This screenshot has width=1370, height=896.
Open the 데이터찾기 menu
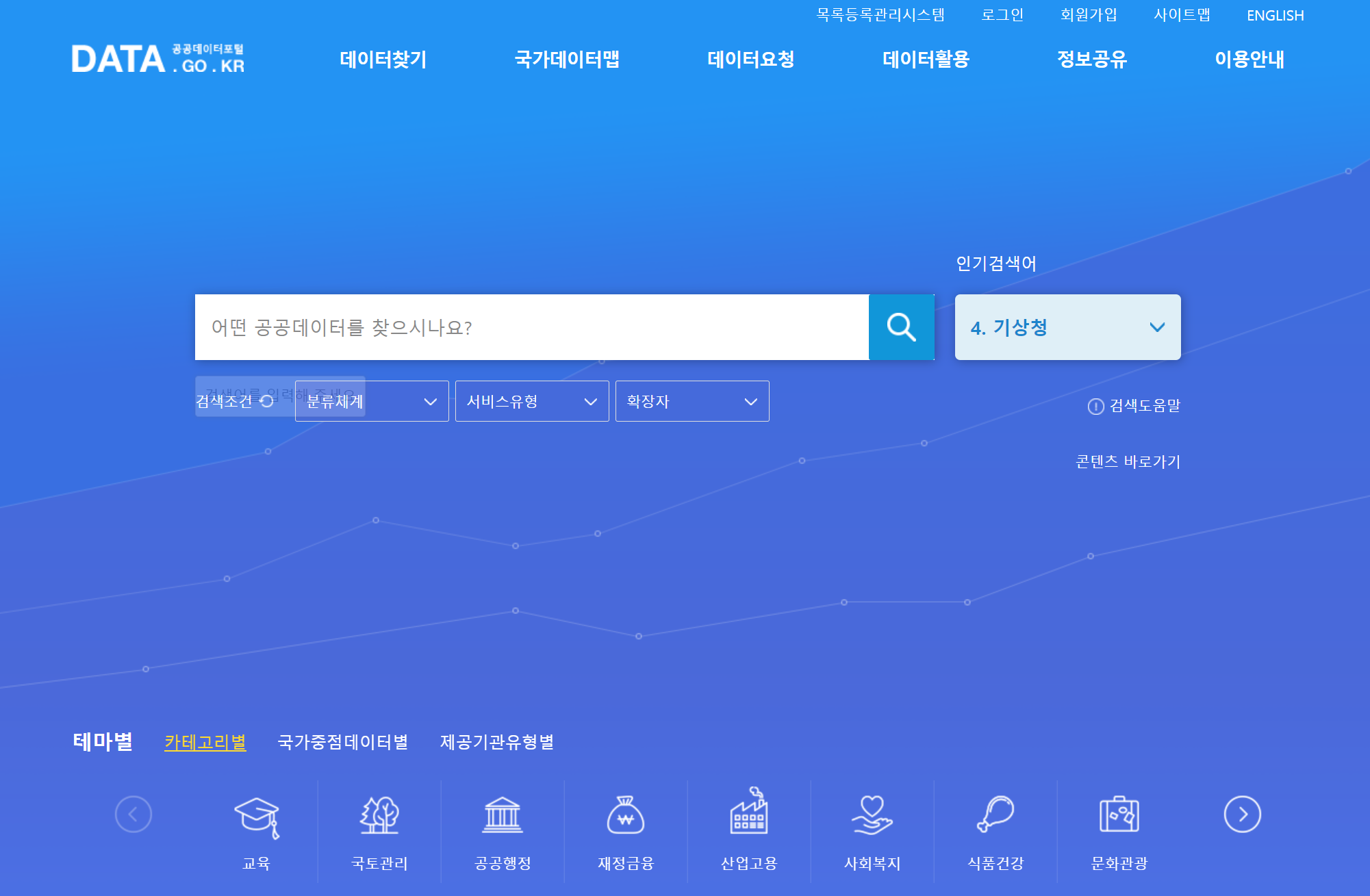[x=383, y=60]
